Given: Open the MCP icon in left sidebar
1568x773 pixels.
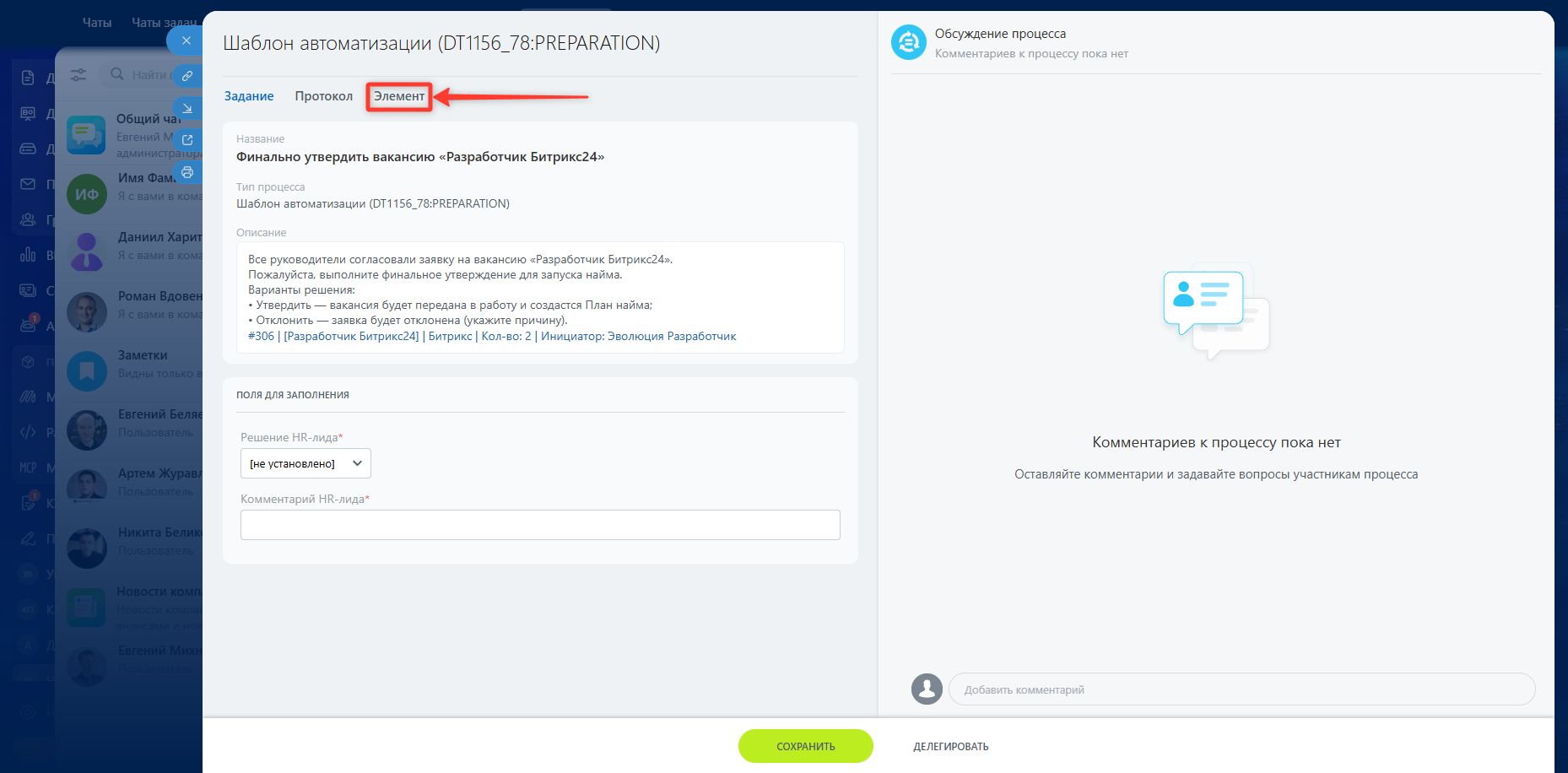Looking at the screenshot, I should [x=28, y=468].
